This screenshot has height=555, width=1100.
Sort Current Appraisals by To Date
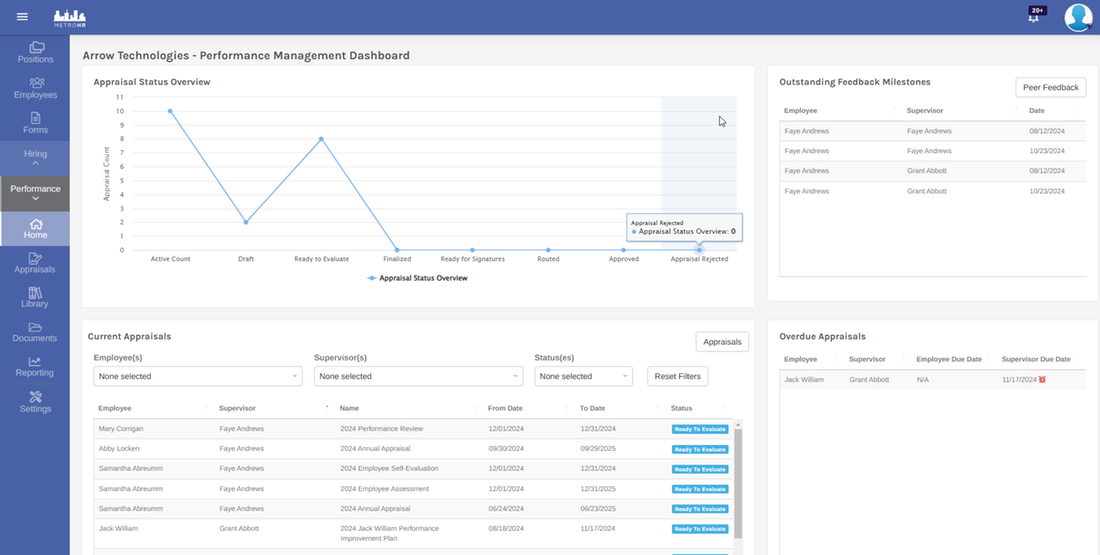click(x=620, y=408)
